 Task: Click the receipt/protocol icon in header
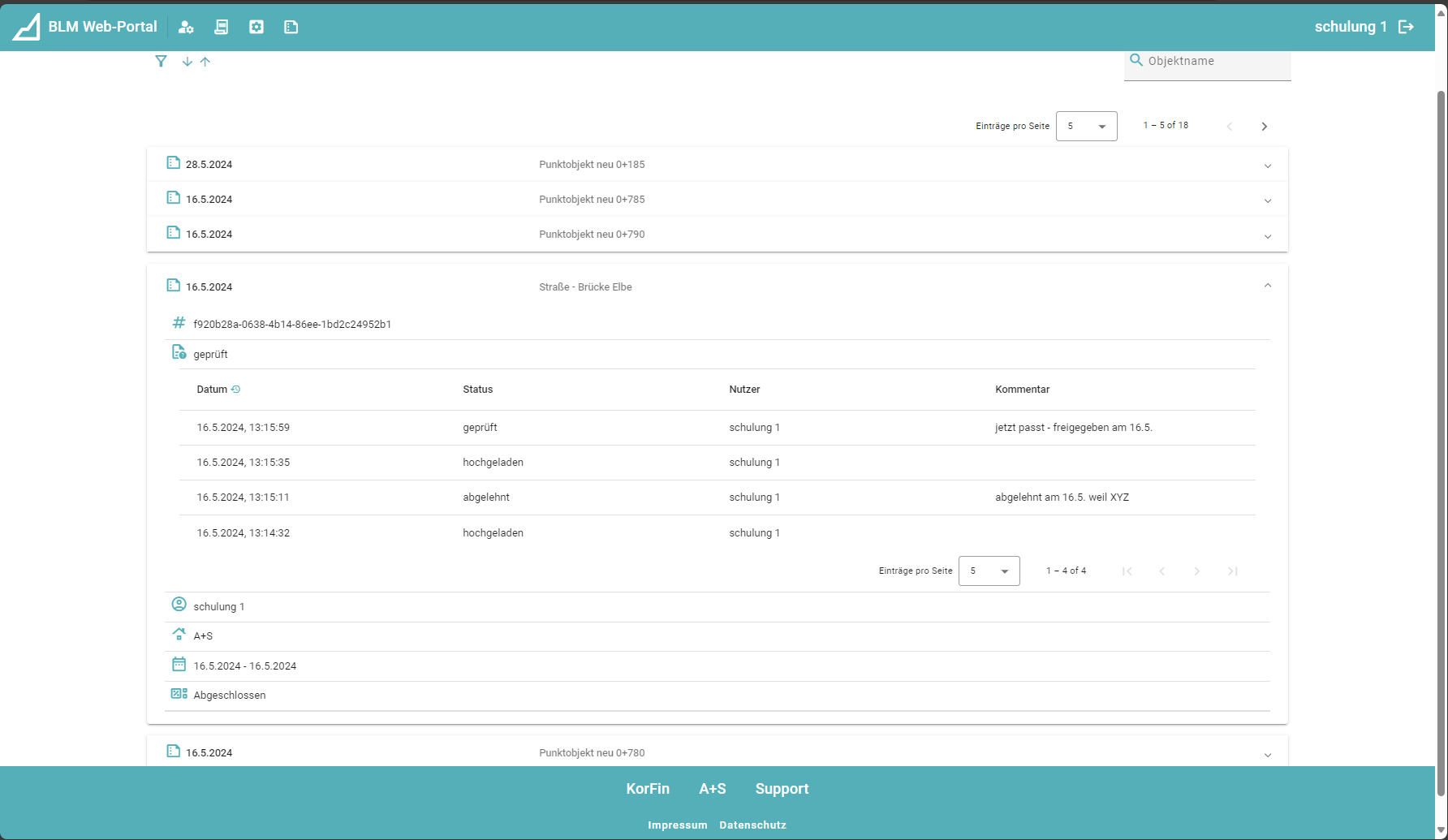tap(221, 27)
